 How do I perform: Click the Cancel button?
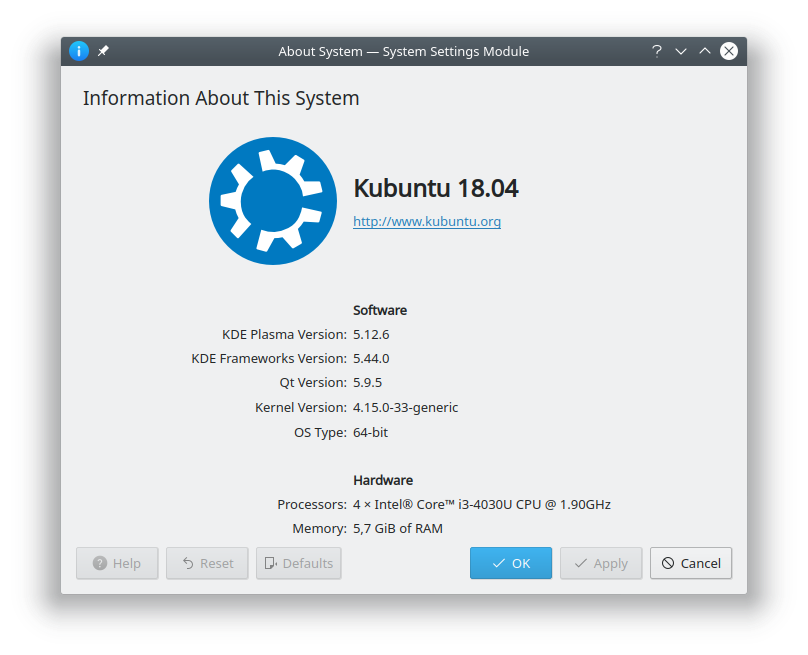pos(691,563)
